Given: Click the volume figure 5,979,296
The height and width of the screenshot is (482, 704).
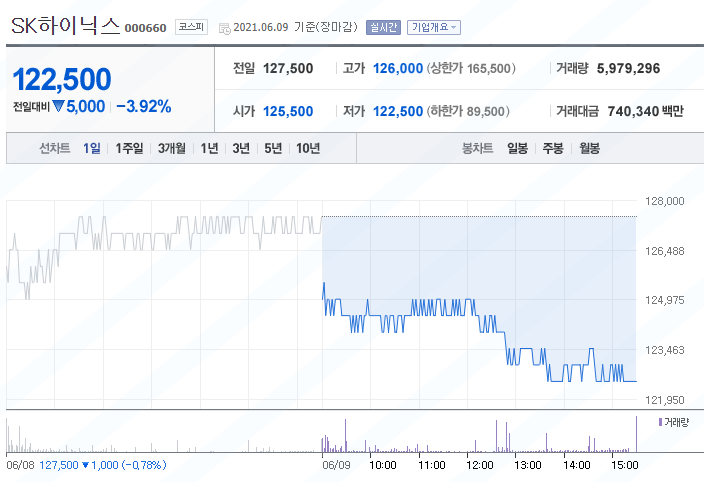Looking at the screenshot, I should coord(628,68).
